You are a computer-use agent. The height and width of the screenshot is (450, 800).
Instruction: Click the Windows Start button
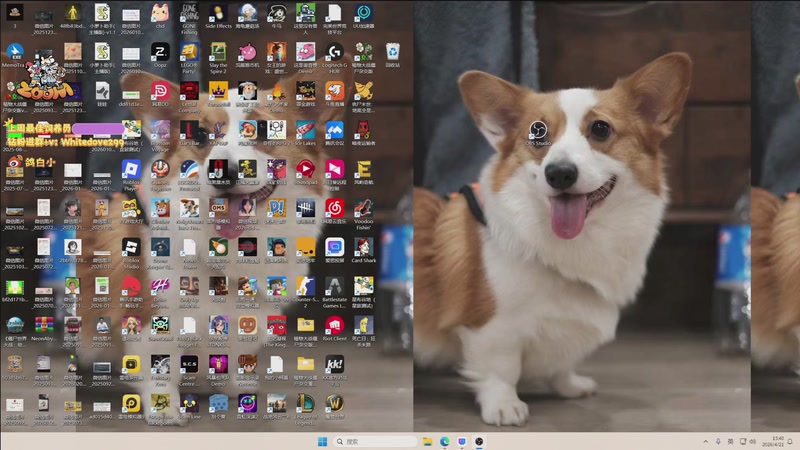[x=322, y=441]
